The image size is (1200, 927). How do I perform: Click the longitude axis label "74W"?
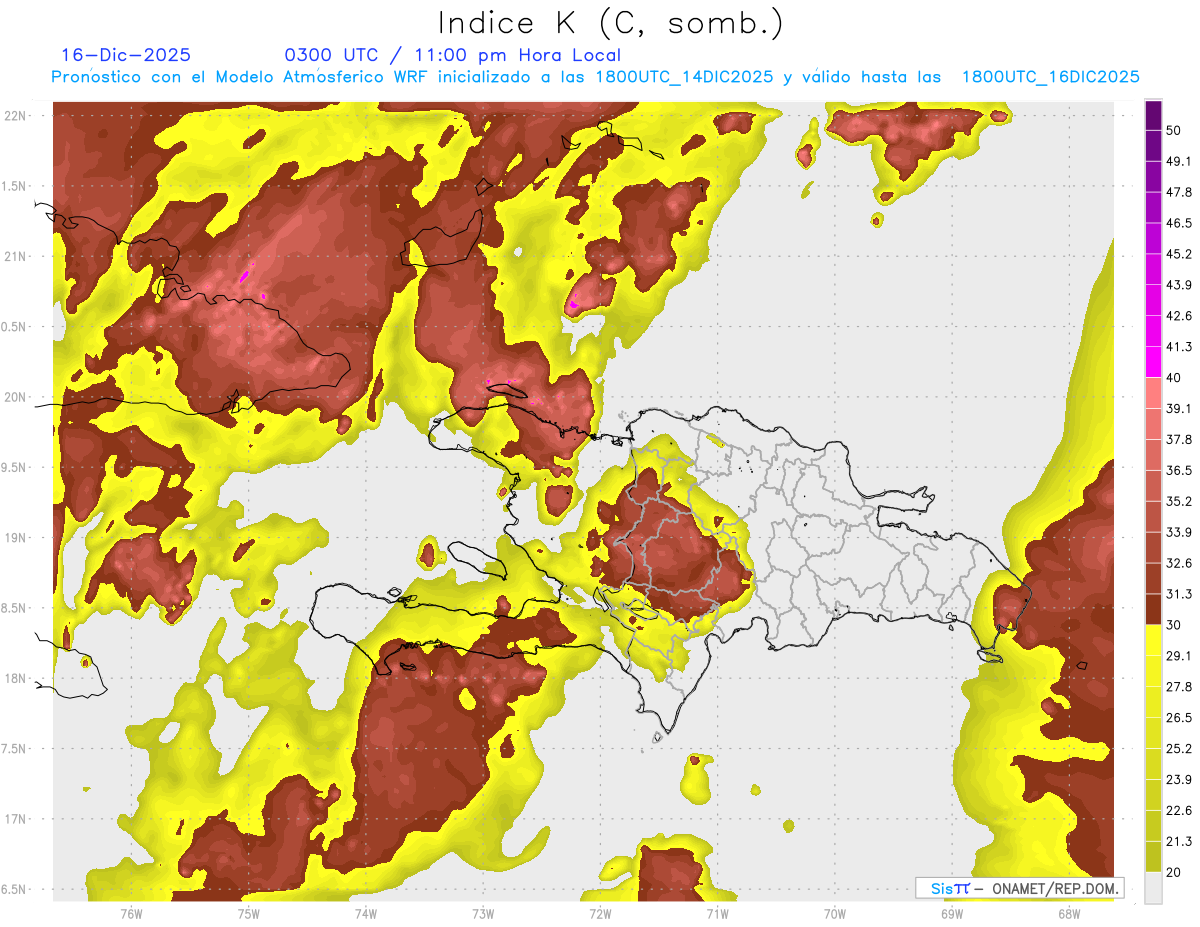[x=365, y=913]
